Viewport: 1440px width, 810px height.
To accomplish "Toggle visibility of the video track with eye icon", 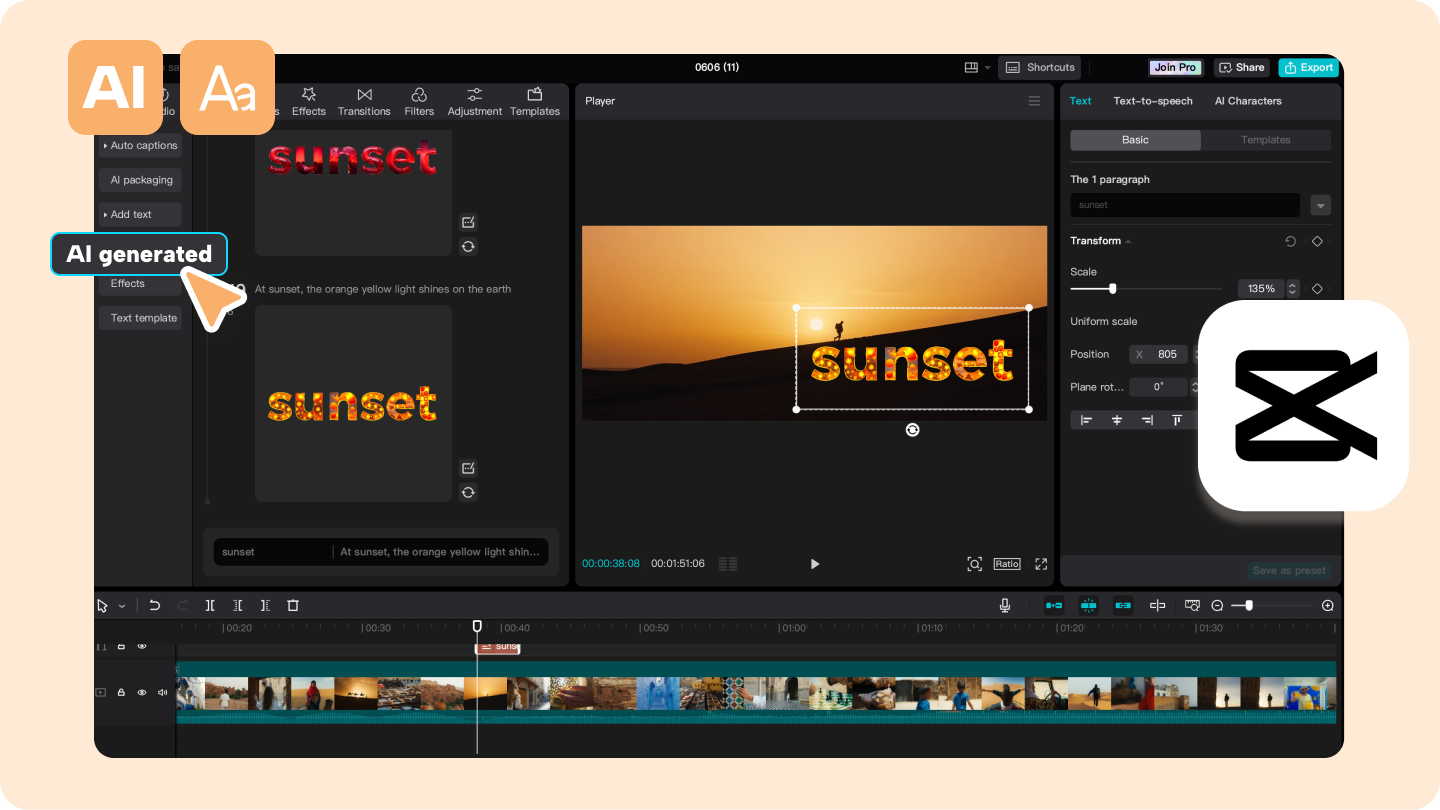I will 142,692.
